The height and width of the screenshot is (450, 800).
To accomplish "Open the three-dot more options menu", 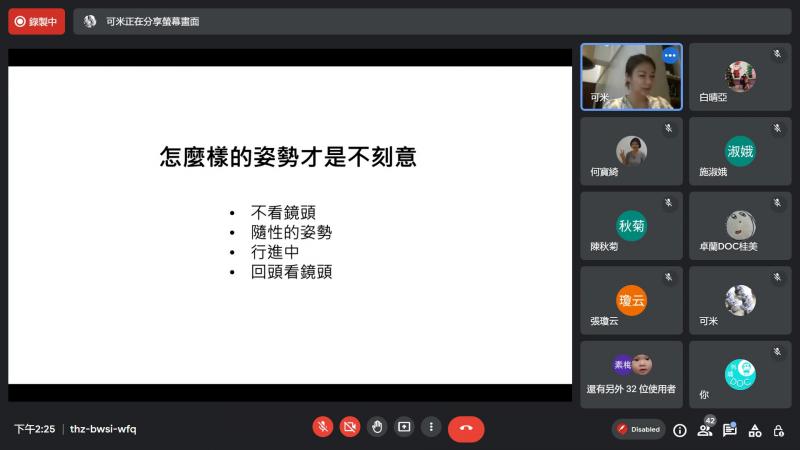I will pyautogui.click(x=431, y=427).
